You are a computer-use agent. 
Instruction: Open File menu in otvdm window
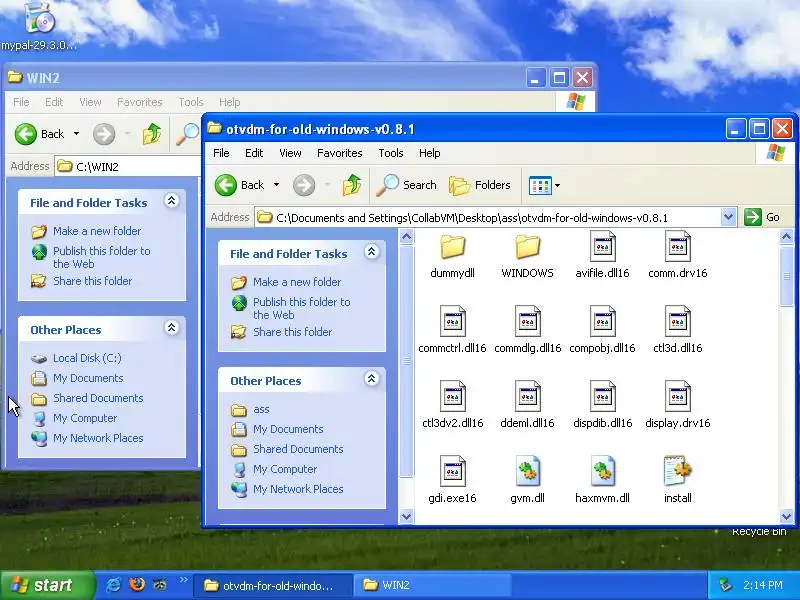tap(221, 153)
